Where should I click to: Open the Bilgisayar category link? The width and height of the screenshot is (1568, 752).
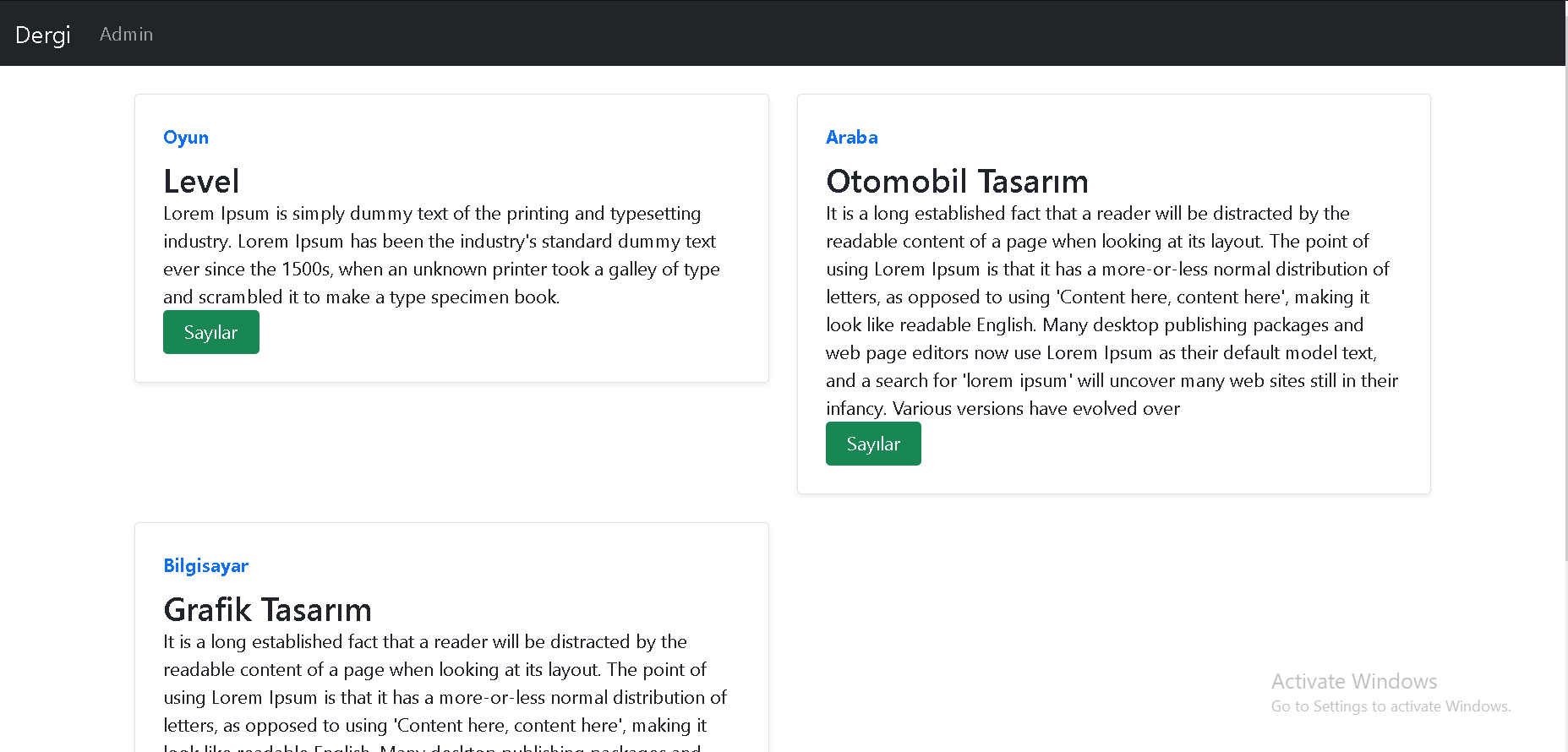(x=205, y=565)
